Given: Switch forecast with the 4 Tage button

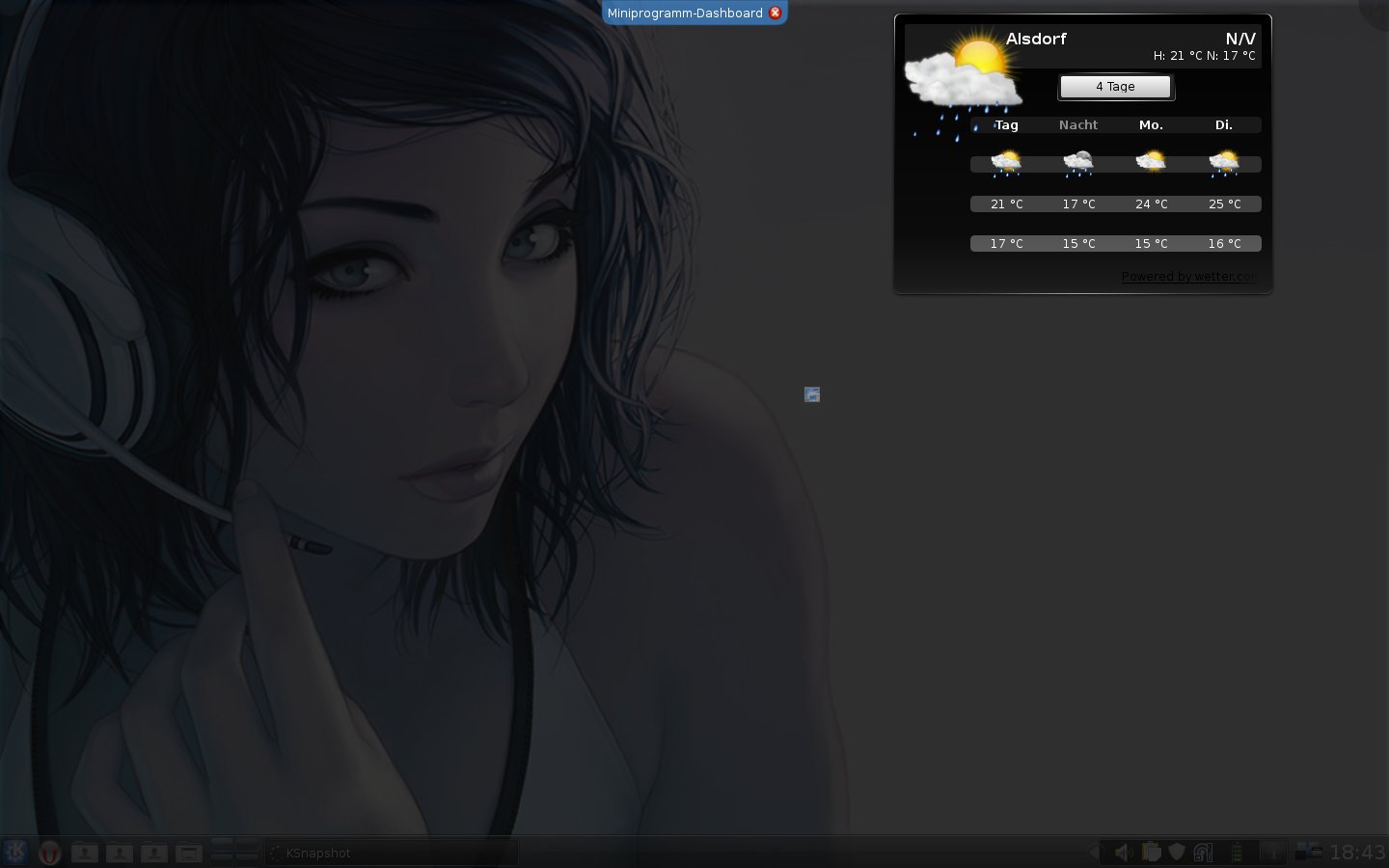Looking at the screenshot, I should point(1116,87).
